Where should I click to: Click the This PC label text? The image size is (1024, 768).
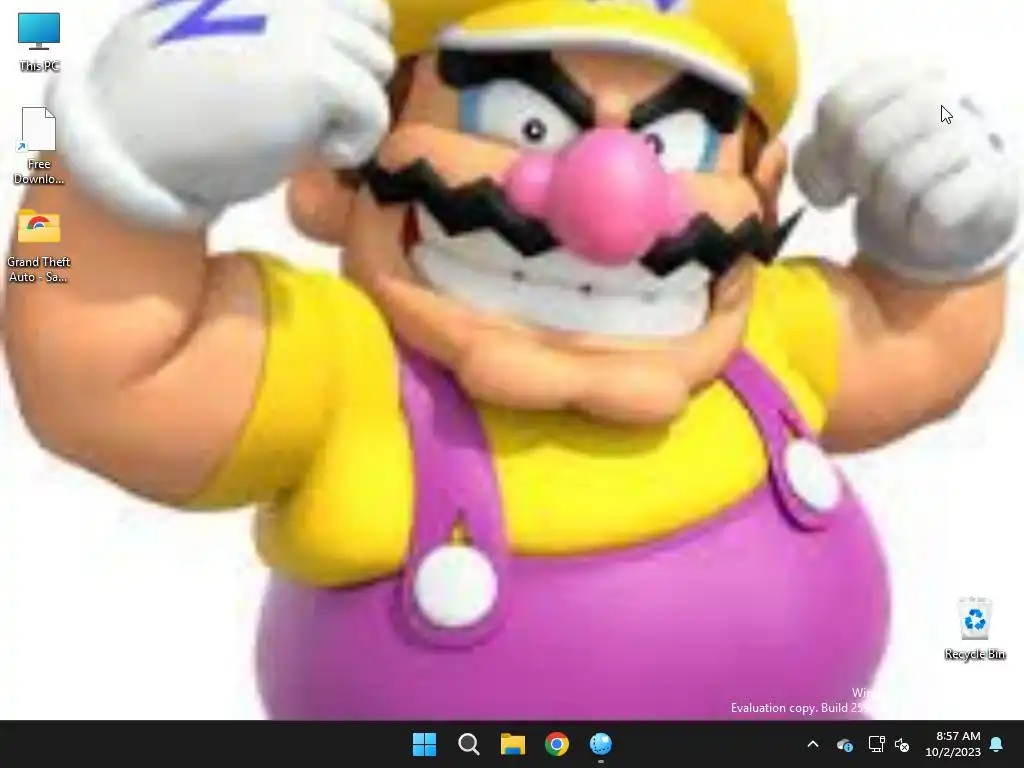39,66
